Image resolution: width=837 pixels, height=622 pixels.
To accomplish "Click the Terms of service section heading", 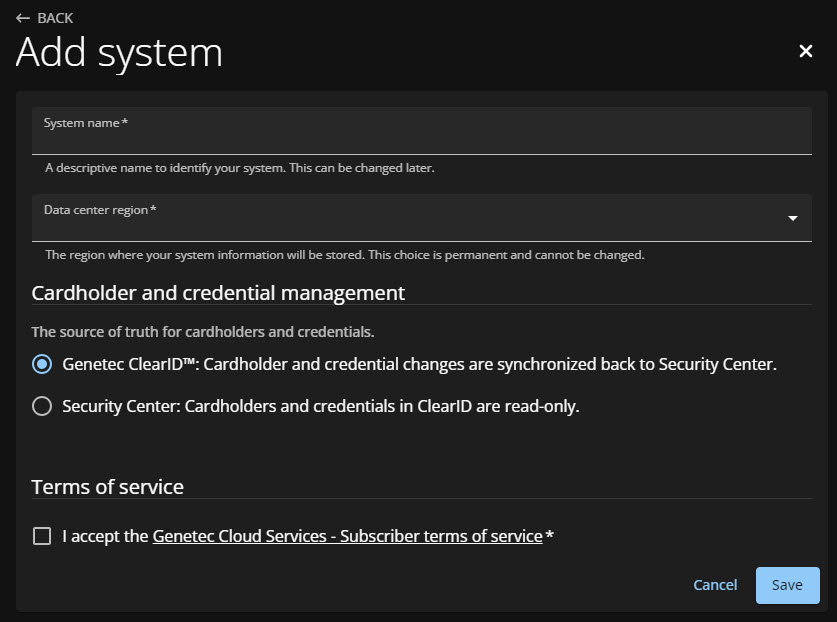I will coord(108,487).
